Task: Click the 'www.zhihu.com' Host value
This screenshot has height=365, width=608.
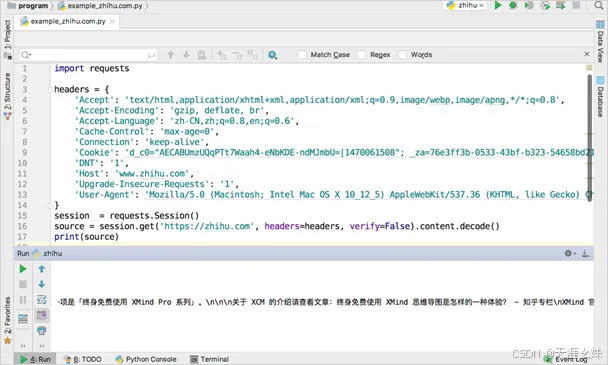Action: click(152, 173)
